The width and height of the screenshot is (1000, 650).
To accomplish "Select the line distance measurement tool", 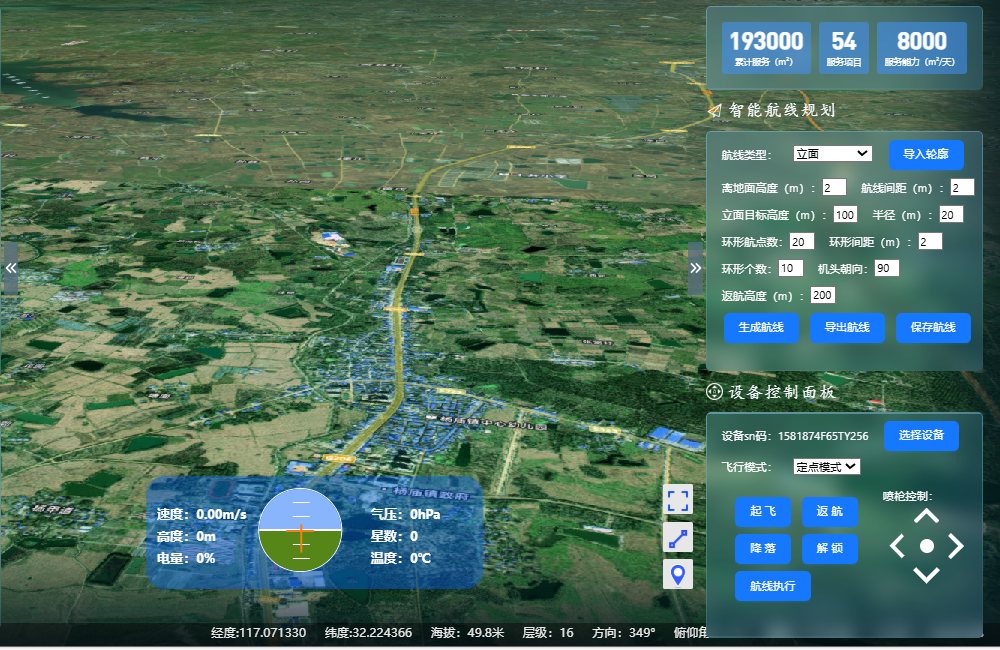I will click(x=678, y=538).
